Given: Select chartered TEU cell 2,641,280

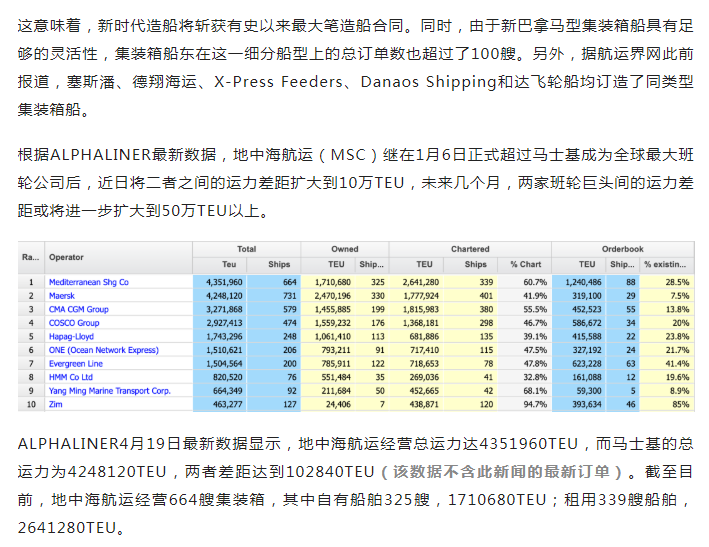Looking at the screenshot, I should [416, 282].
